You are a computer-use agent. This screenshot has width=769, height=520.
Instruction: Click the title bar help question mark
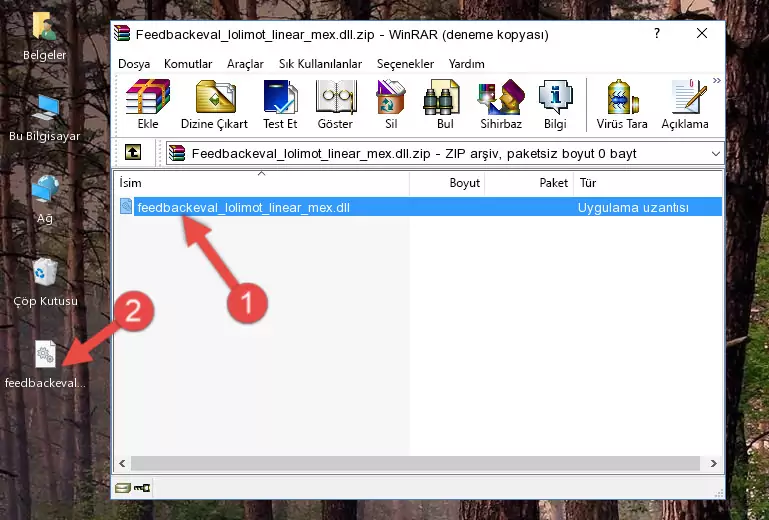click(x=657, y=33)
